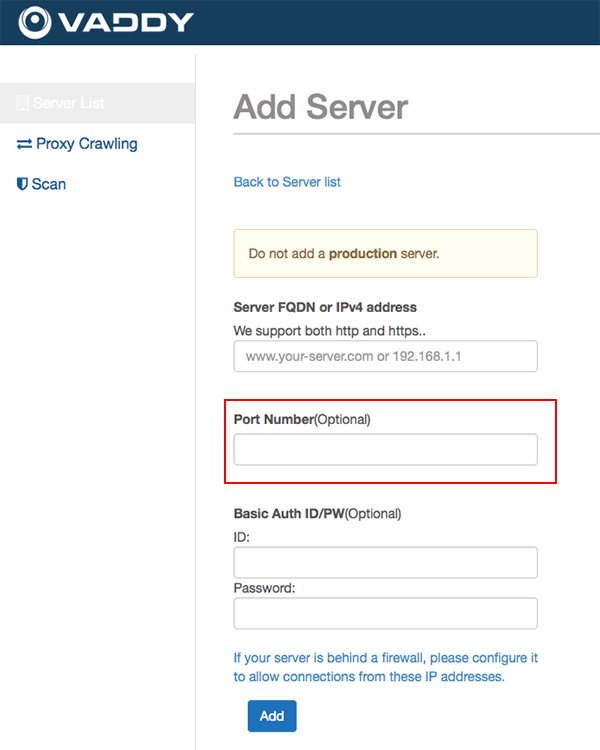Click the Scan shield icon
The image size is (600, 750).
[x=22, y=184]
